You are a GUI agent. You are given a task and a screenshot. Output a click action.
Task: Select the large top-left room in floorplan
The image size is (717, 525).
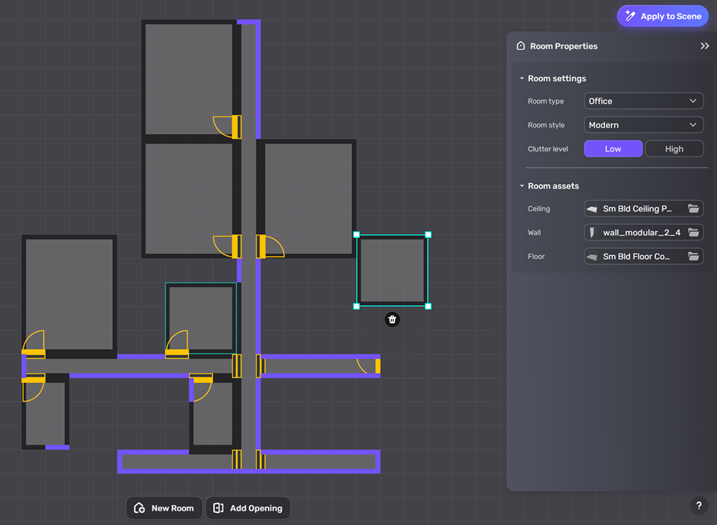[189, 78]
